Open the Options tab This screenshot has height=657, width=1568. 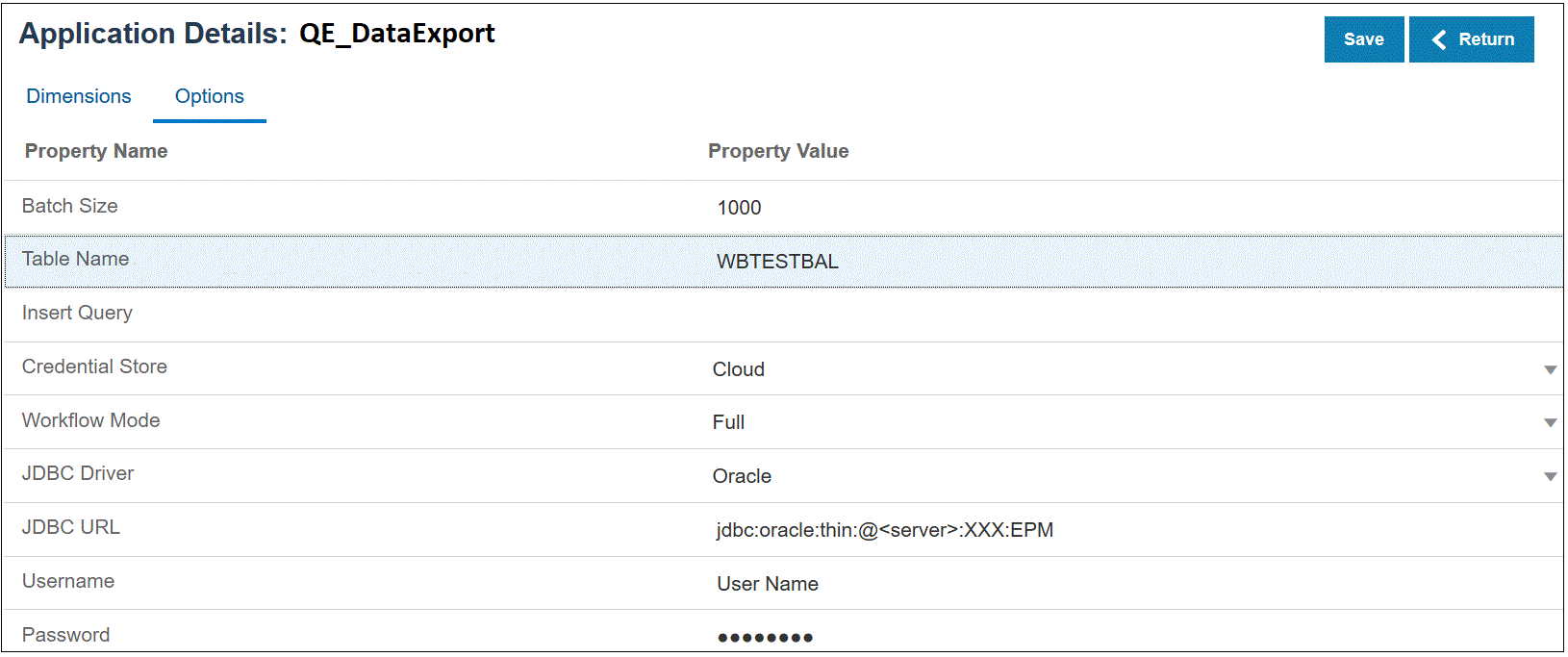coord(210,96)
